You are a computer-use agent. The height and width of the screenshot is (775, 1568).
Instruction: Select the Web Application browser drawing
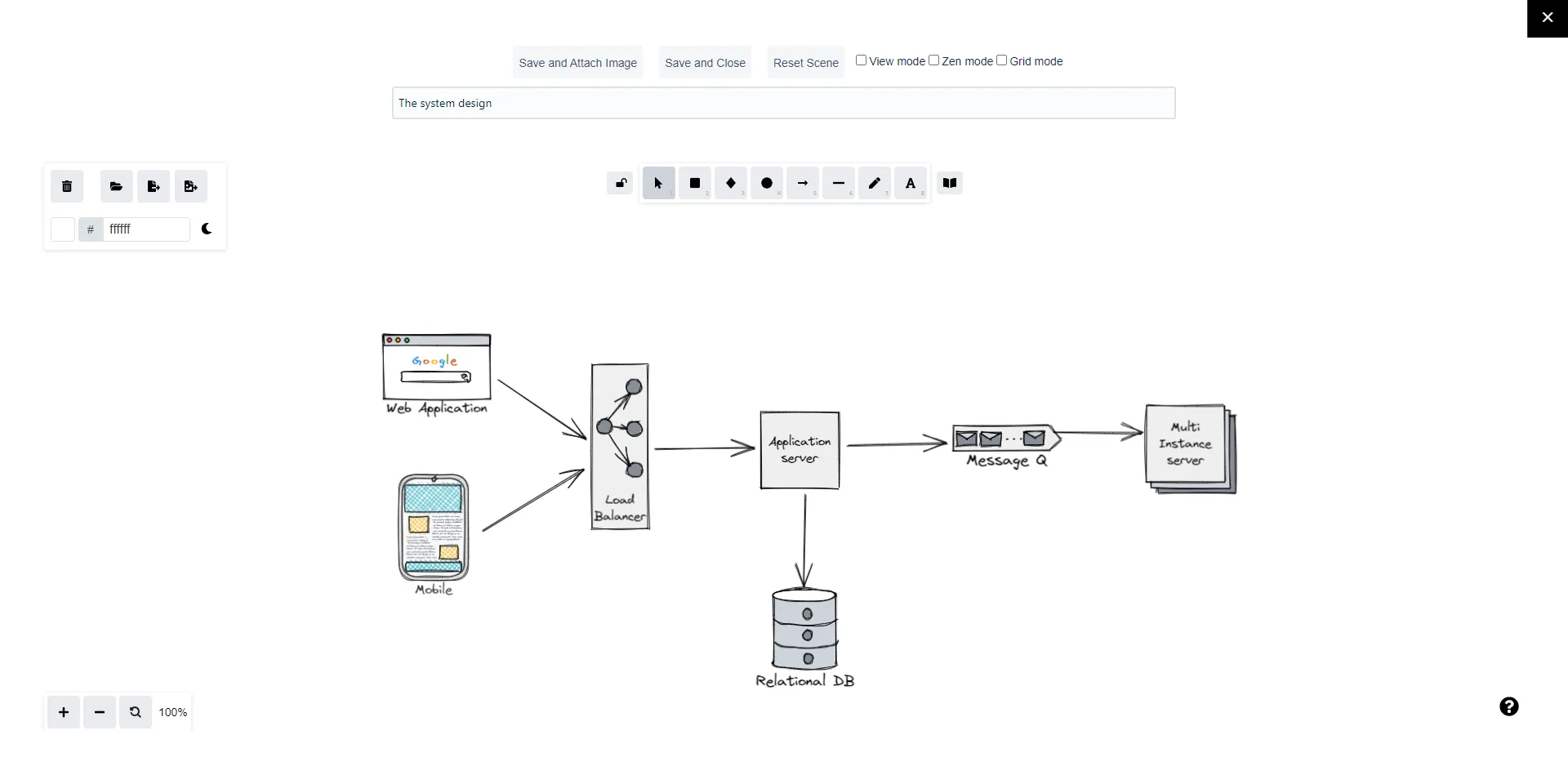437,367
